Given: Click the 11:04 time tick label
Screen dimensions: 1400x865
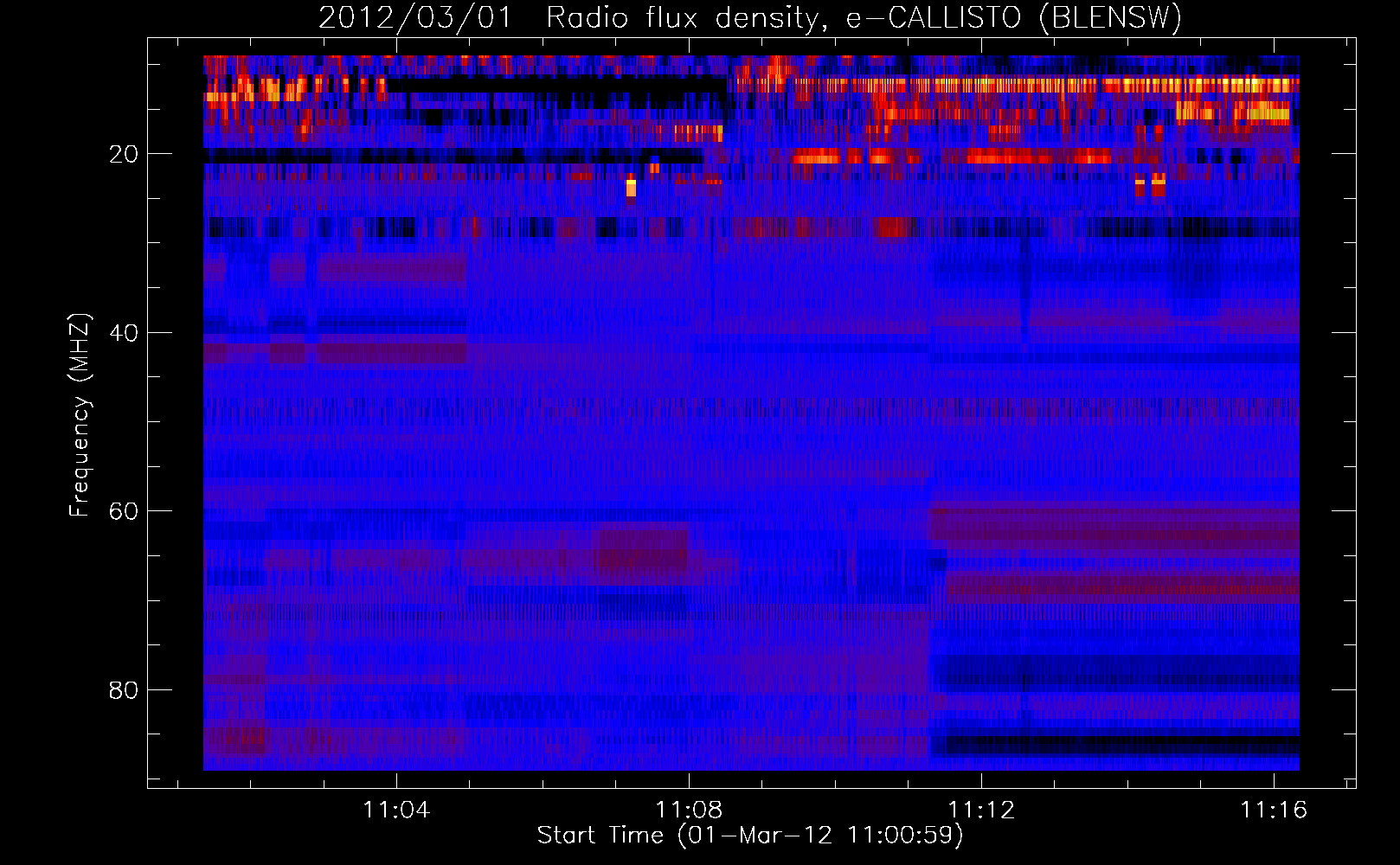Looking at the screenshot, I should [396, 811].
